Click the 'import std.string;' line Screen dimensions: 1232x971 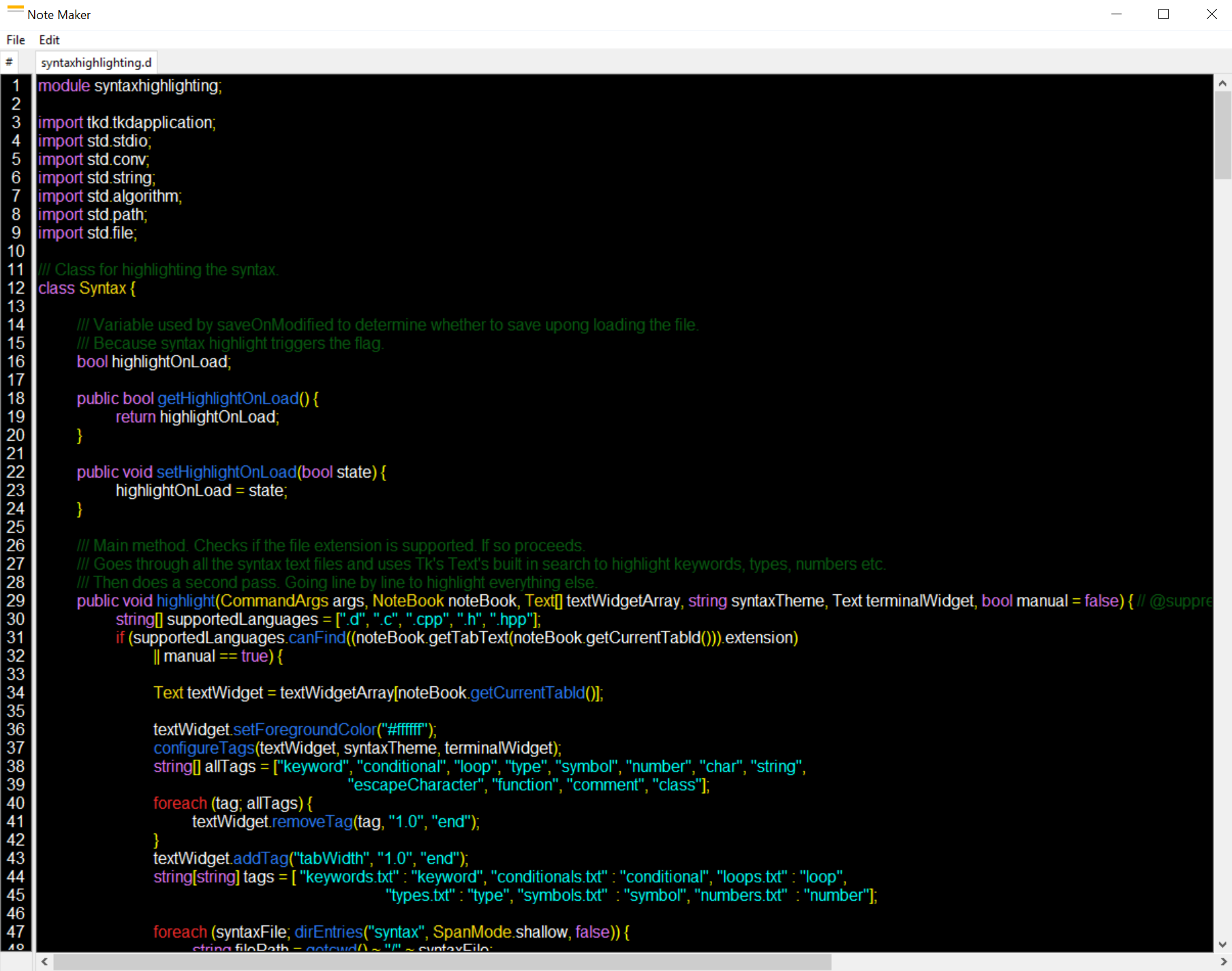tap(97, 178)
